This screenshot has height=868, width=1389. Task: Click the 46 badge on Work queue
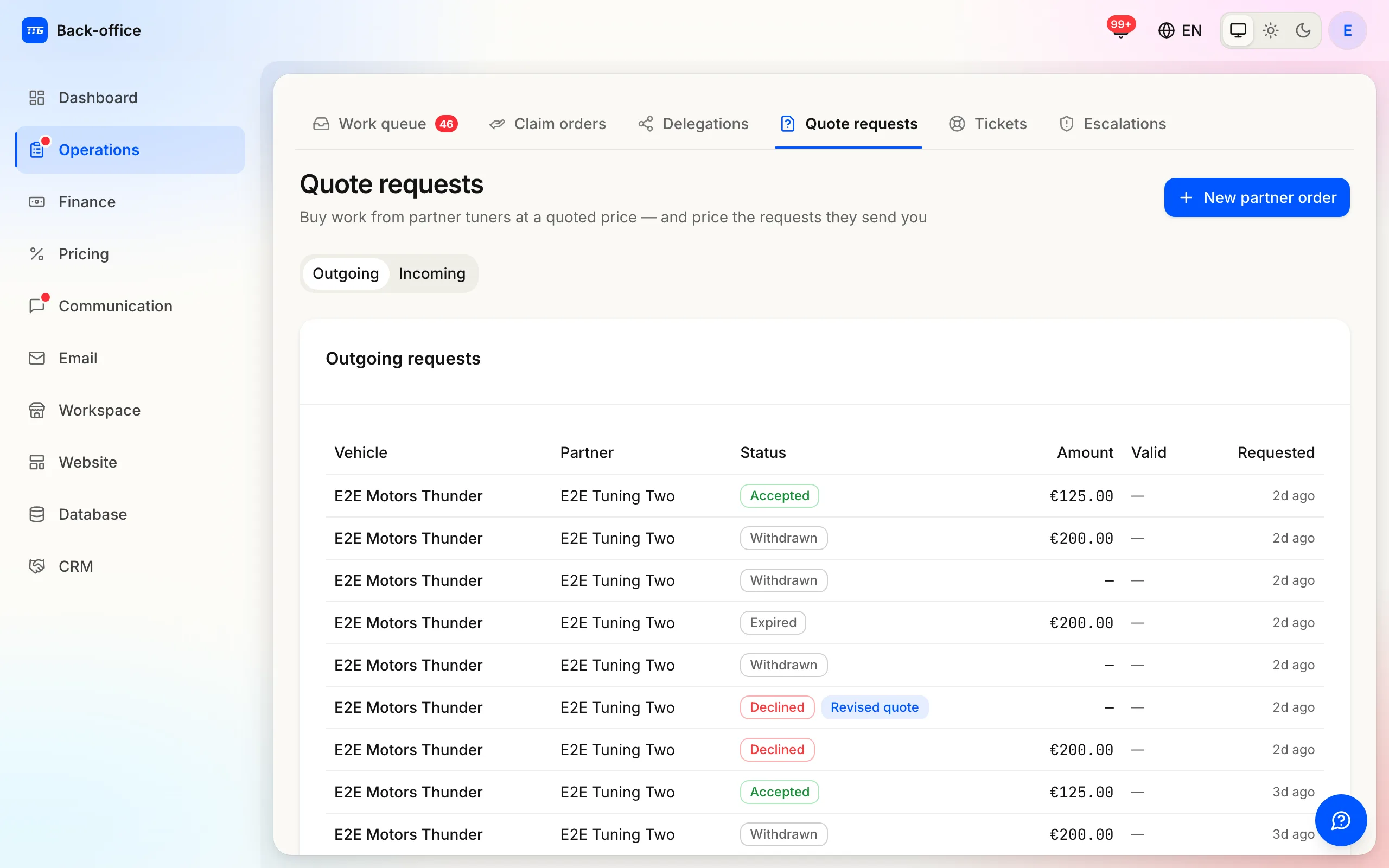(446, 124)
